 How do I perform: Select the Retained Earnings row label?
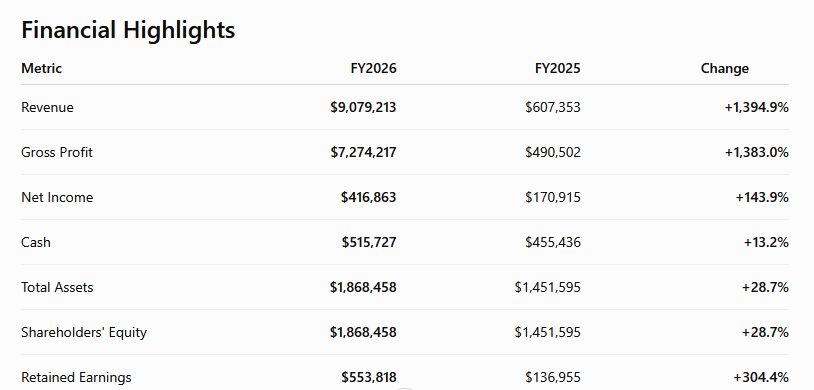(x=76, y=378)
